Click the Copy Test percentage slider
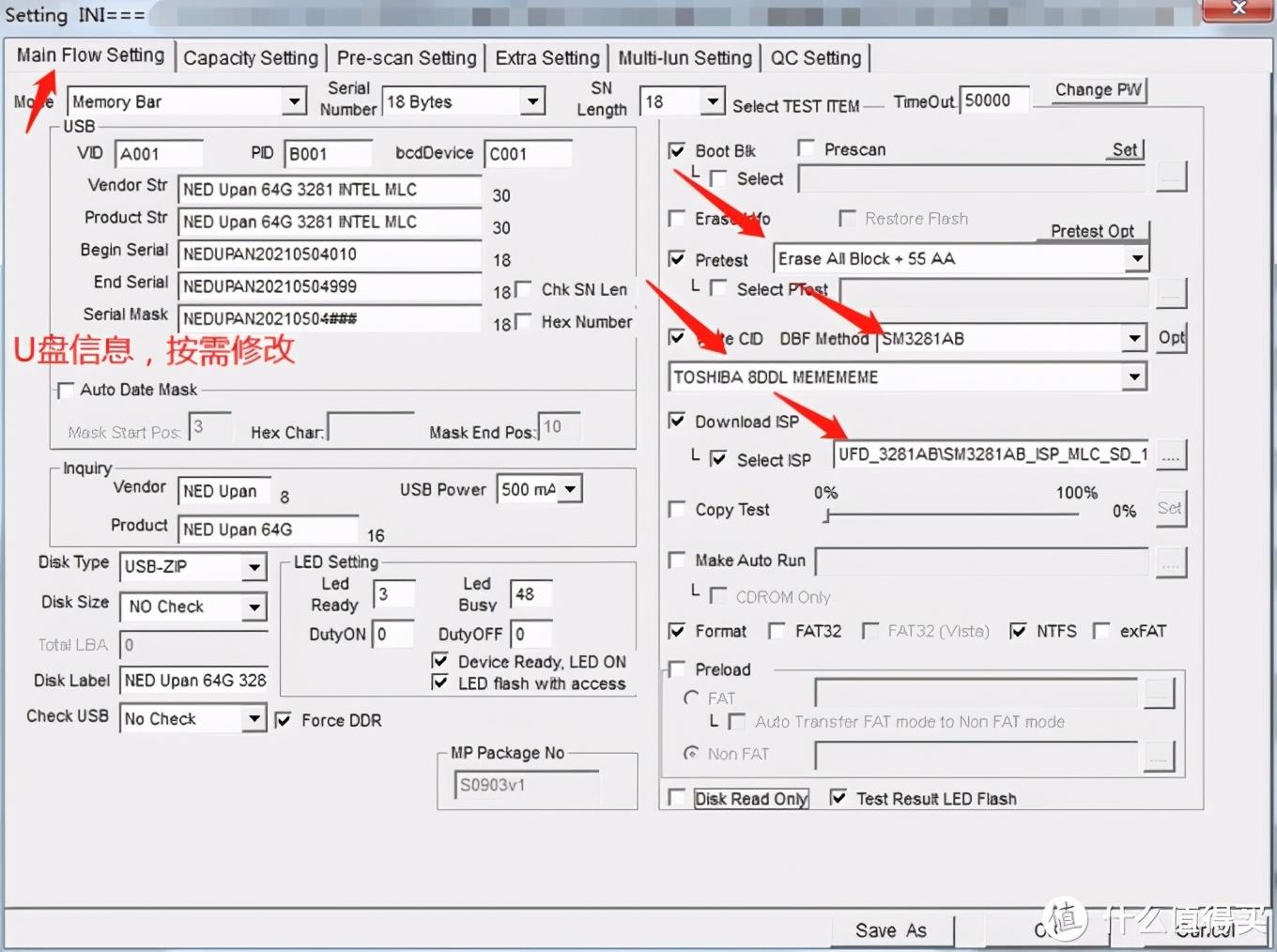This screenshot has height=952, width=1277. tap(953, 514)
